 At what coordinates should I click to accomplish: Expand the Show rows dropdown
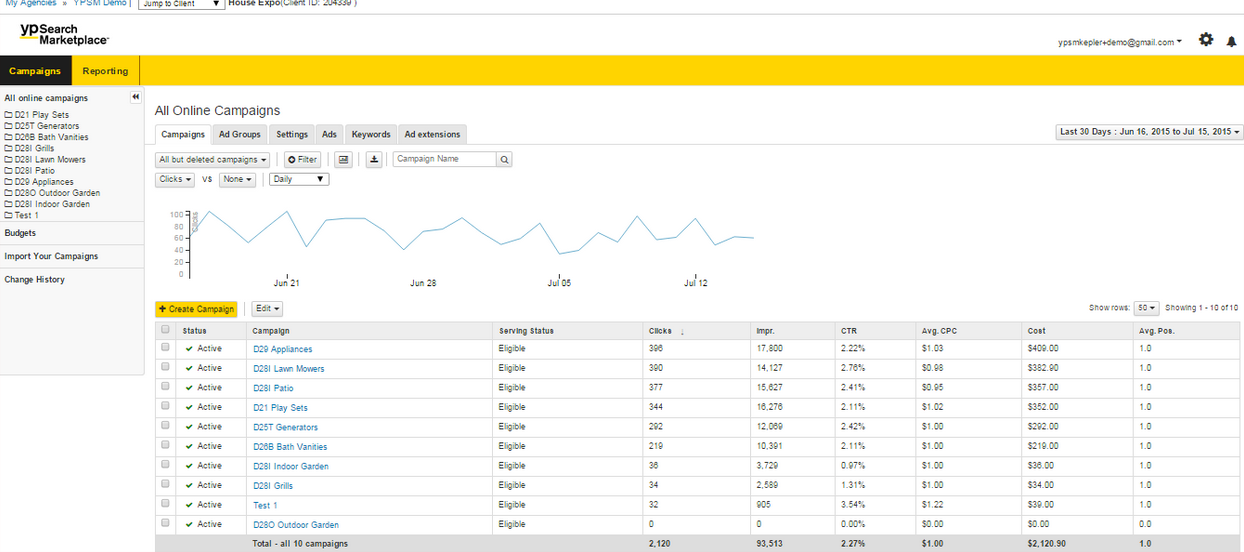(x=1146, y=308)
